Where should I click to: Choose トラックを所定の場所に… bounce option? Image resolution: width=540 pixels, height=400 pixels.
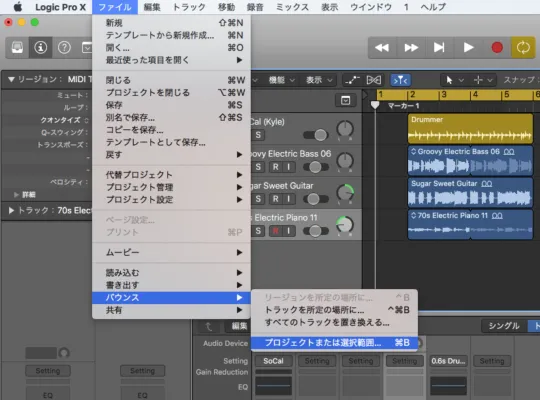(334, 310)
